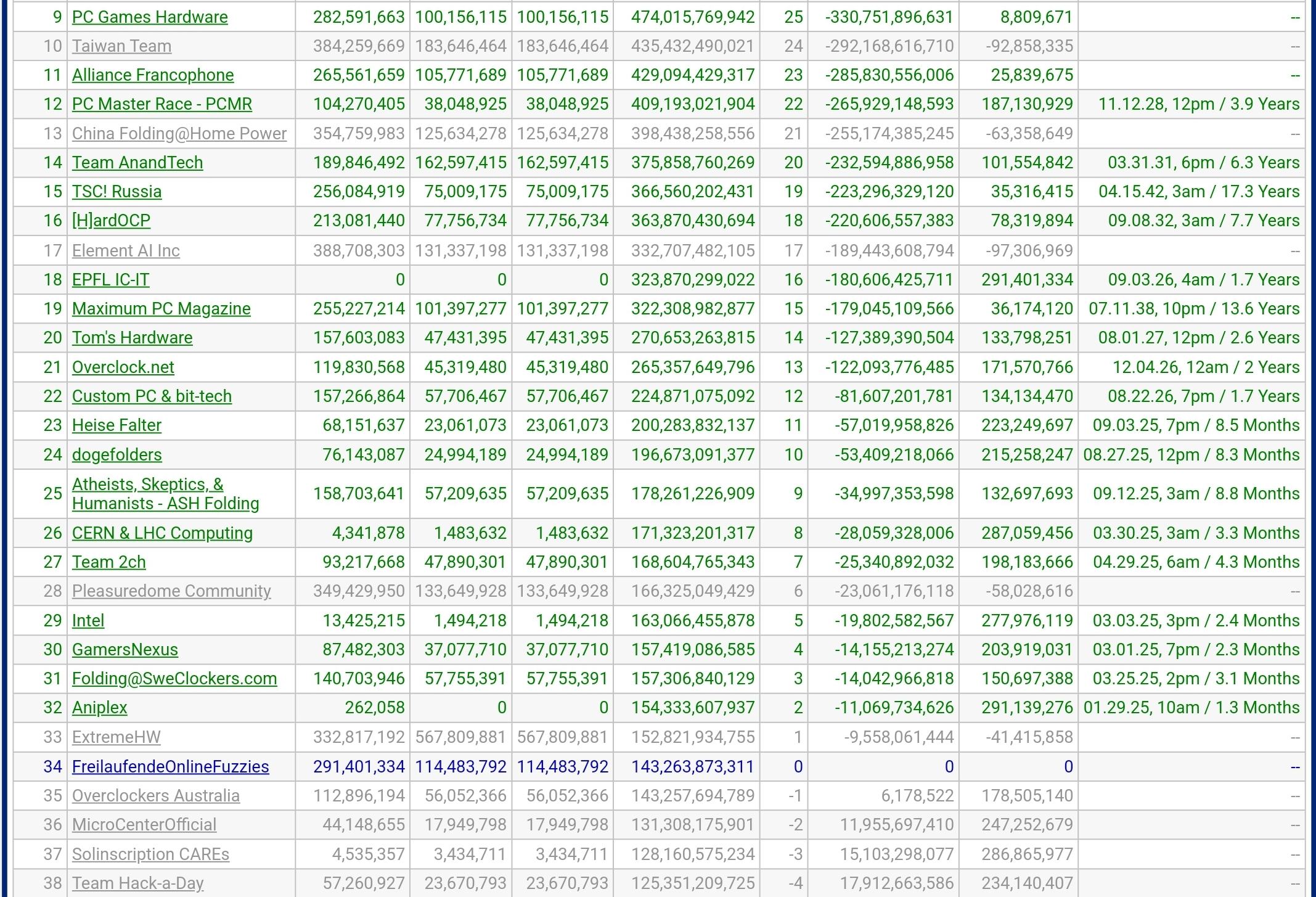
Task: Open FreilaufendeOnlineFuzzies team page
Action: [170, 767]
